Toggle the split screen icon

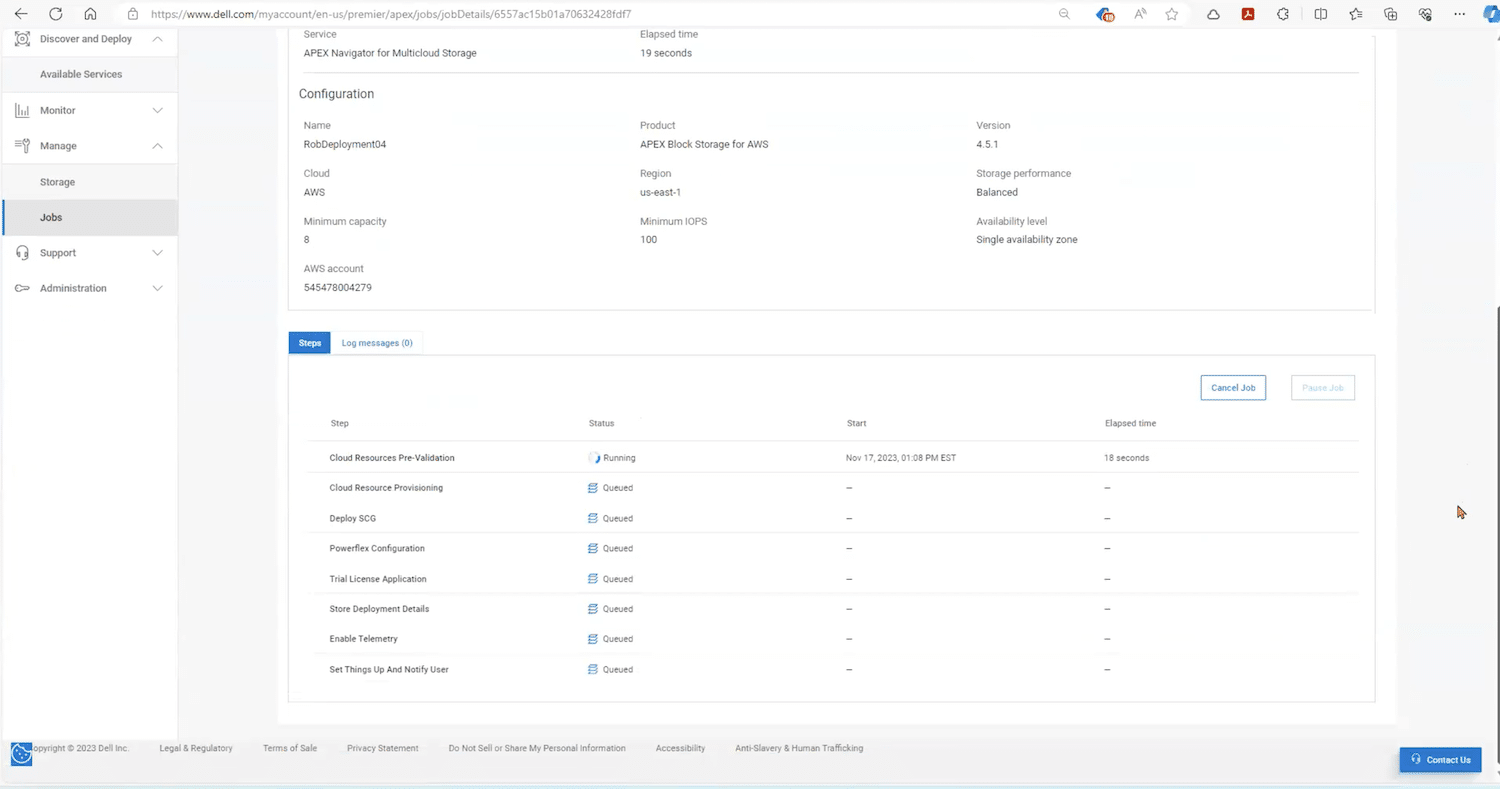[1321, 14]
